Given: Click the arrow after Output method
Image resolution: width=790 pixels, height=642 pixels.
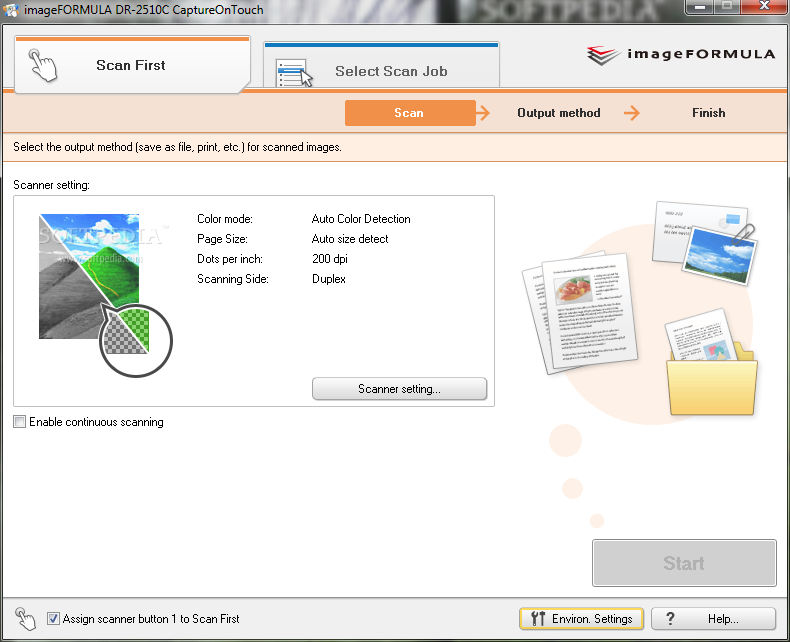Looking at the screenshot, I should [631, 113].
